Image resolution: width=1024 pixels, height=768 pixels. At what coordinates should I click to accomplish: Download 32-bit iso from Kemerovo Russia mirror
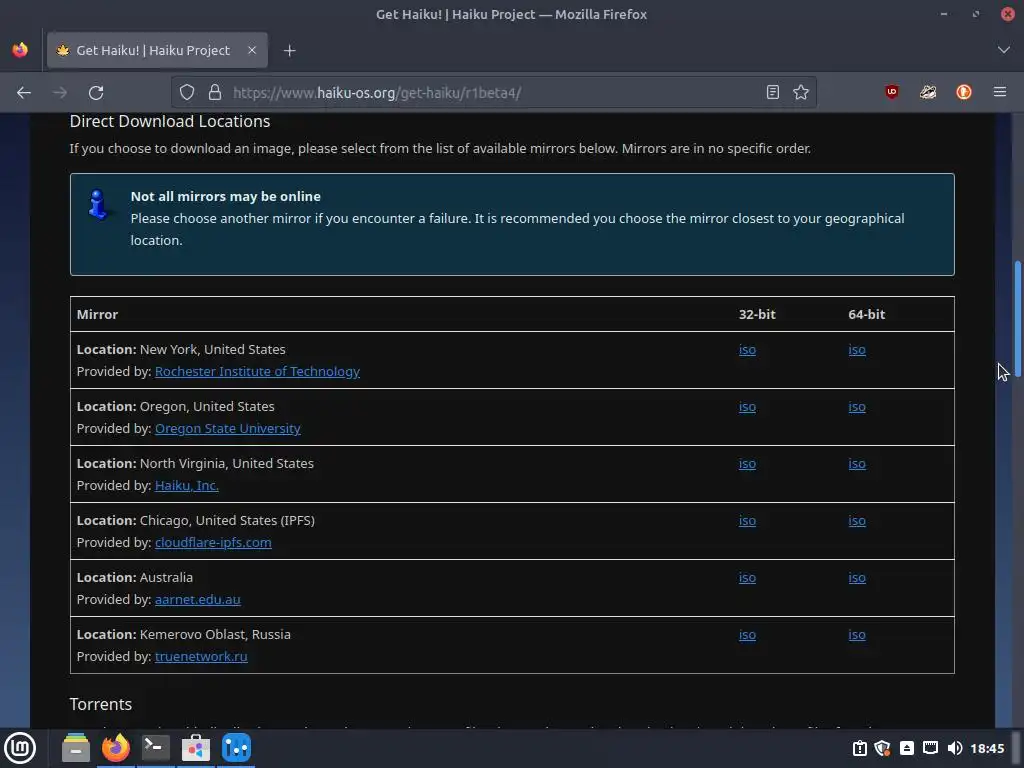click(x=747, y=635)
